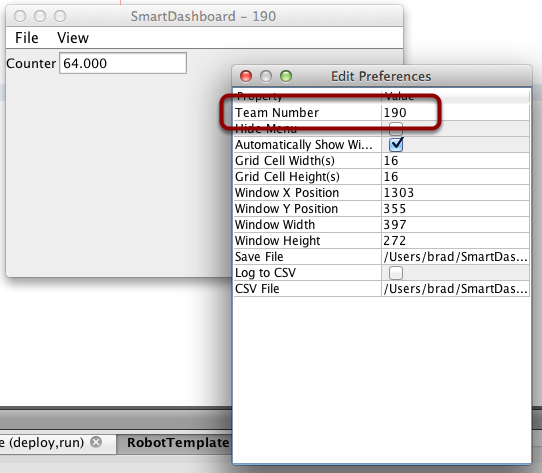The height and width of the screenshot is (473, 542).
Task: Minimize the Edit Preferences window
Action: pos(266,76)
